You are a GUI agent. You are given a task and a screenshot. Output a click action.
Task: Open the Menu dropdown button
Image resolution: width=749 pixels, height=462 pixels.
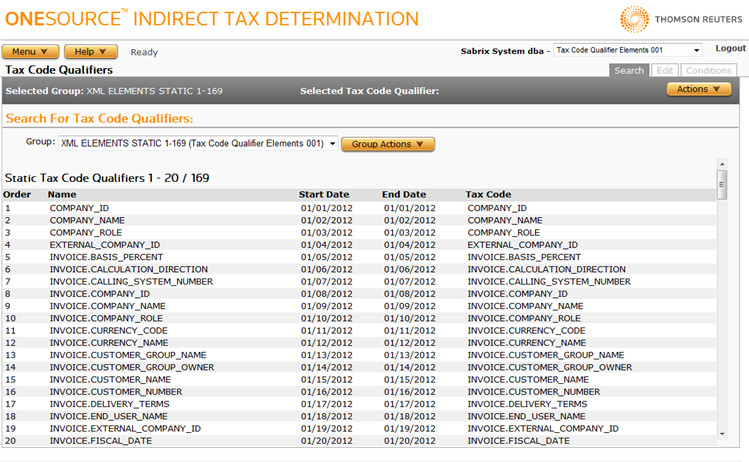(x=30, y=52)
